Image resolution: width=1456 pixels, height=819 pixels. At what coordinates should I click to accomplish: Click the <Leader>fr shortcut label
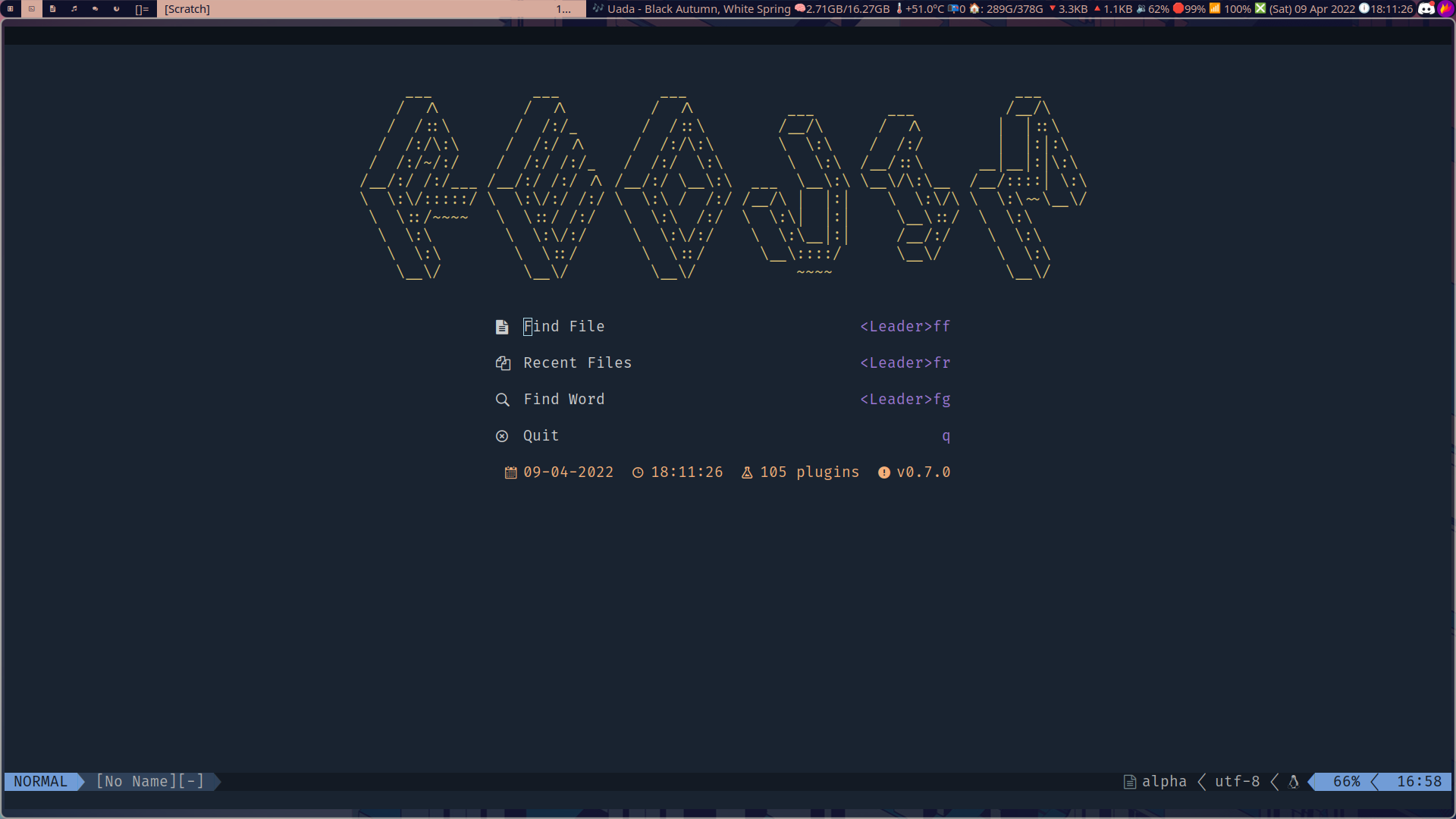[x=905, y=363]
